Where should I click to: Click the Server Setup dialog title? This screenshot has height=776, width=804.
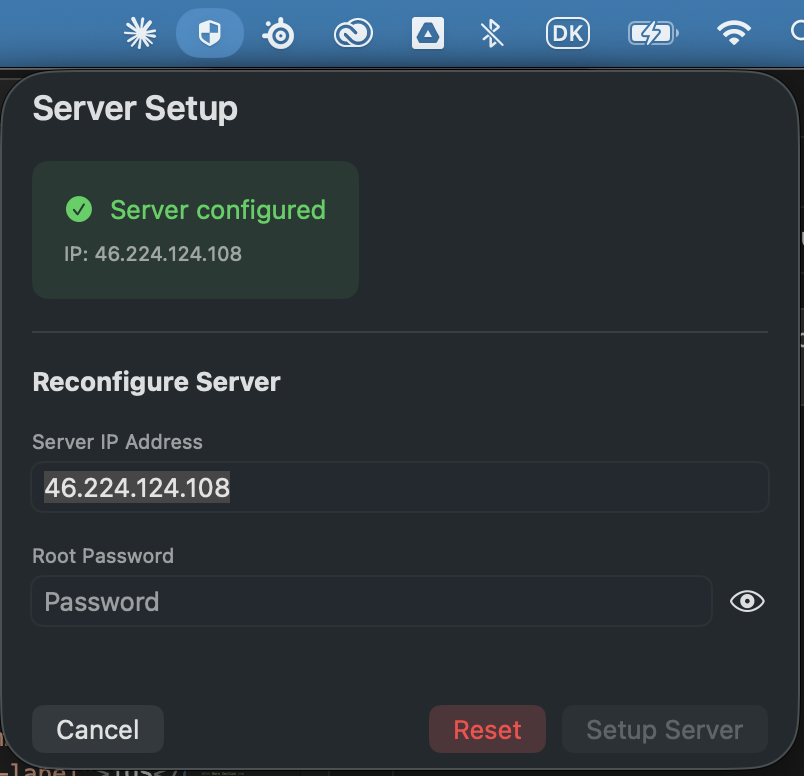coord(135,108)
